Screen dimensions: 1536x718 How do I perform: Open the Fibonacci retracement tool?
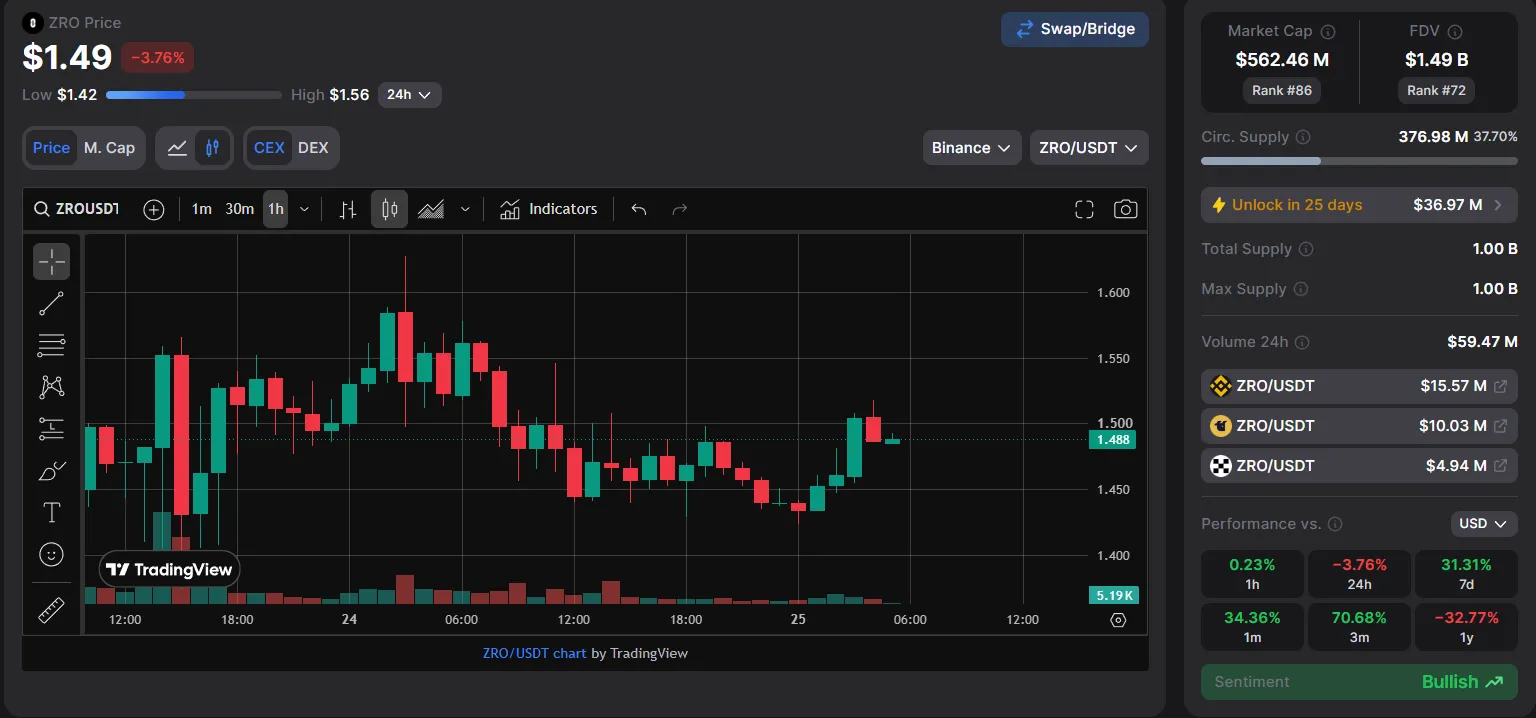pyautogui.click(x=51, y=345)
